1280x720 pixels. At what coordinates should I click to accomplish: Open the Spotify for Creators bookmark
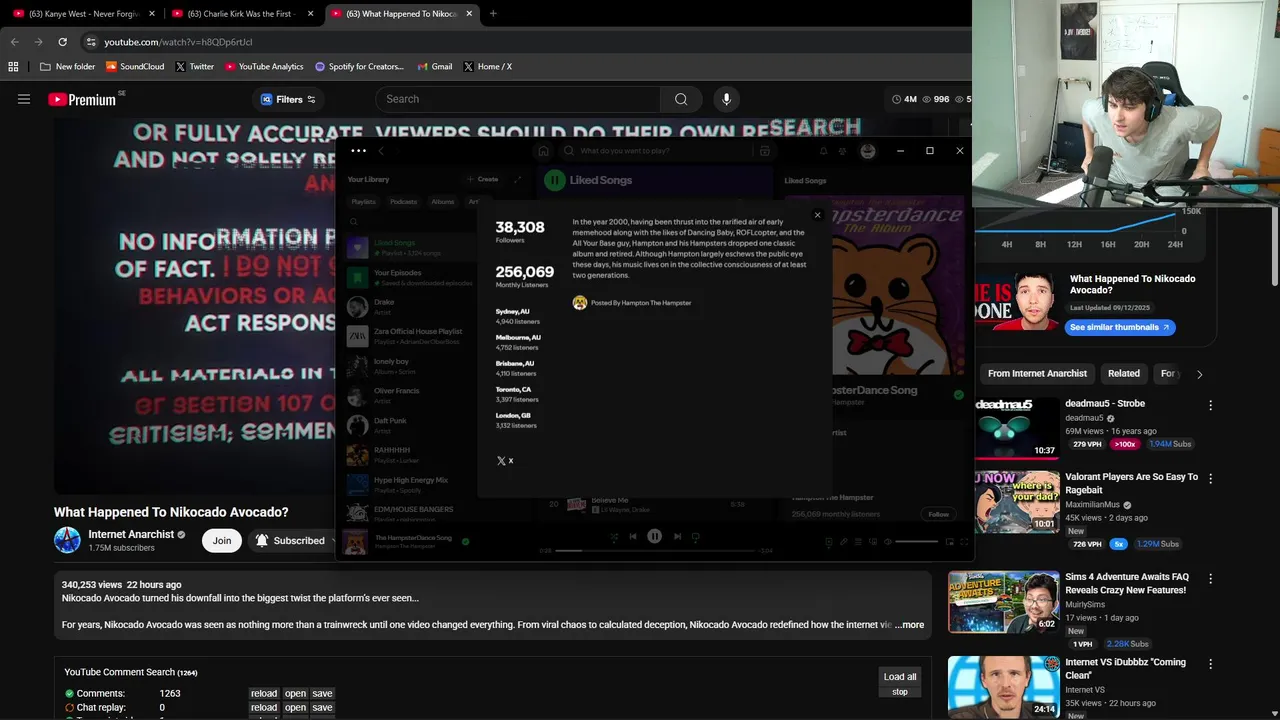click(x=359, y=67)
